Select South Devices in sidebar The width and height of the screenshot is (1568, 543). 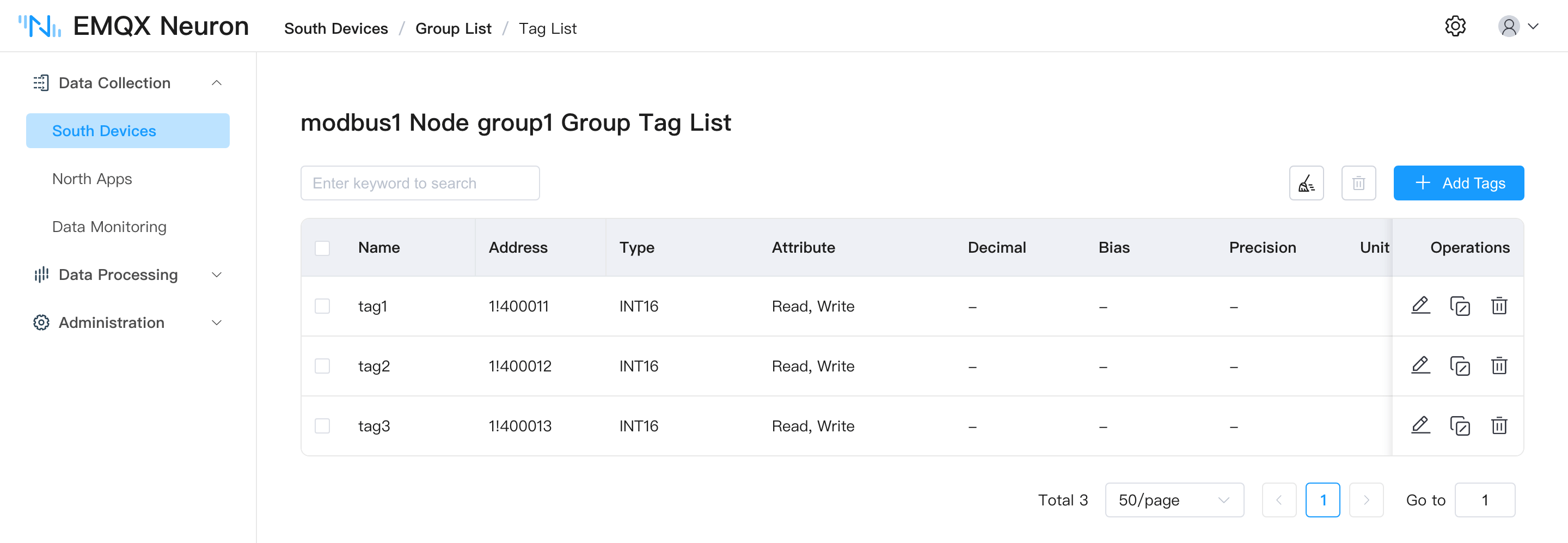point(128,131)
